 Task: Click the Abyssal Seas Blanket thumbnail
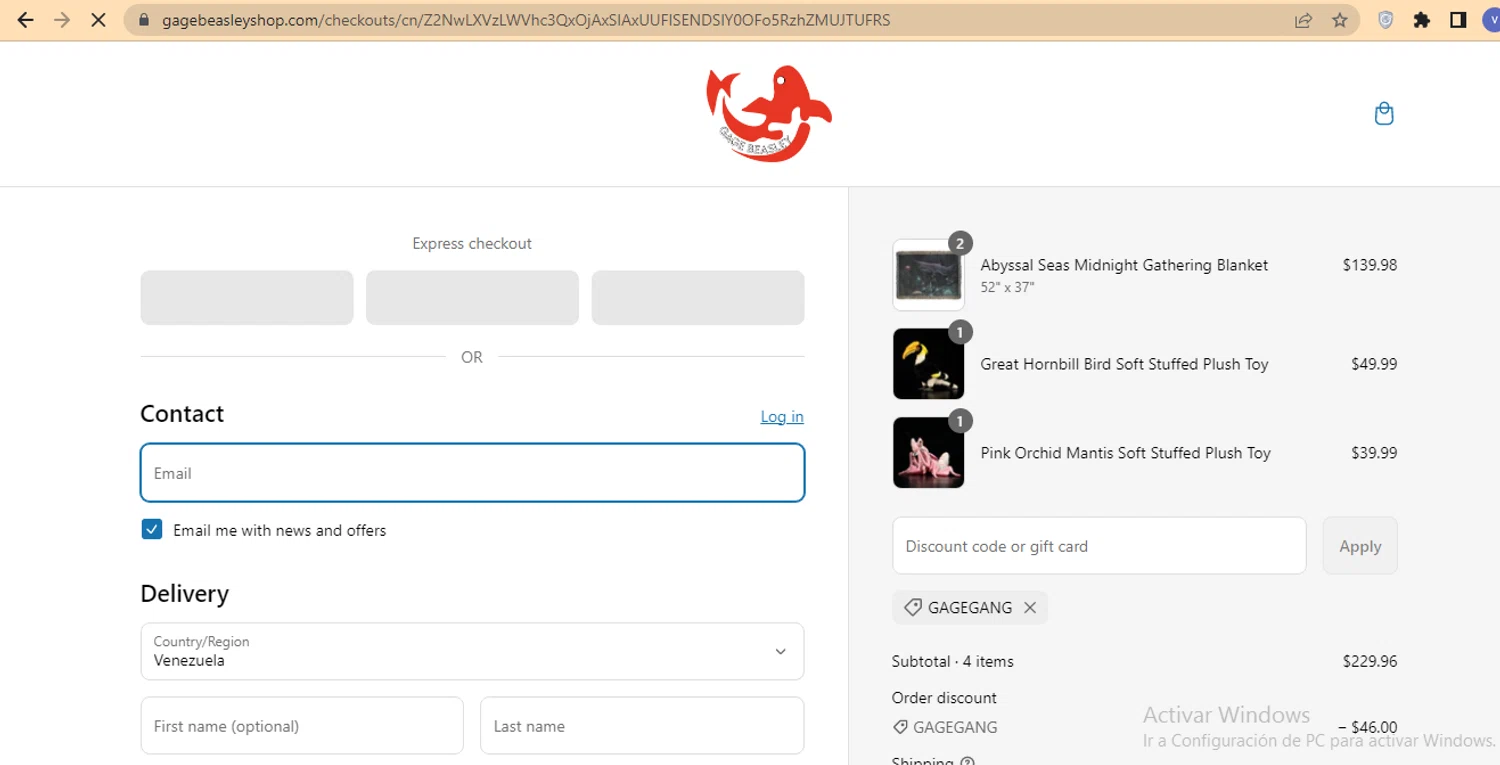928,275
